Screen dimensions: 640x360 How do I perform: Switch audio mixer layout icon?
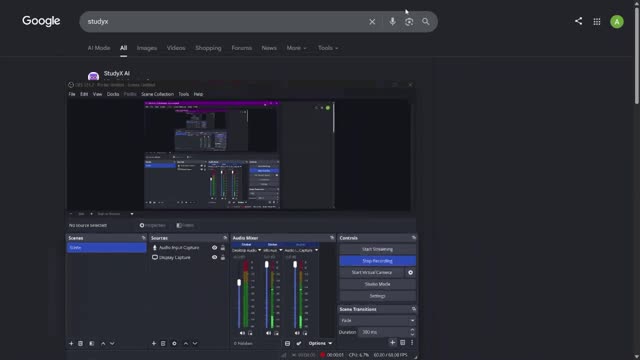coord(287,343)
